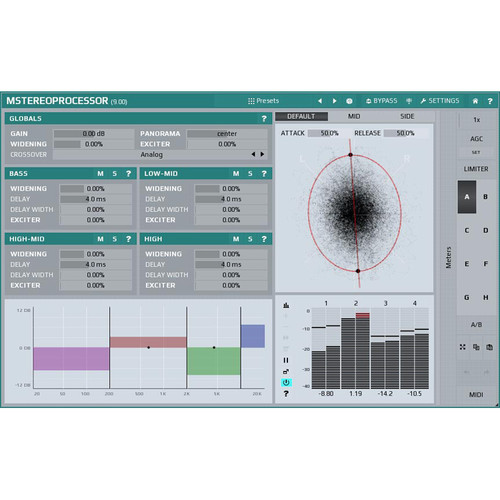Solo the HIGH band
The image size is (500, 500).
(250, 239)
